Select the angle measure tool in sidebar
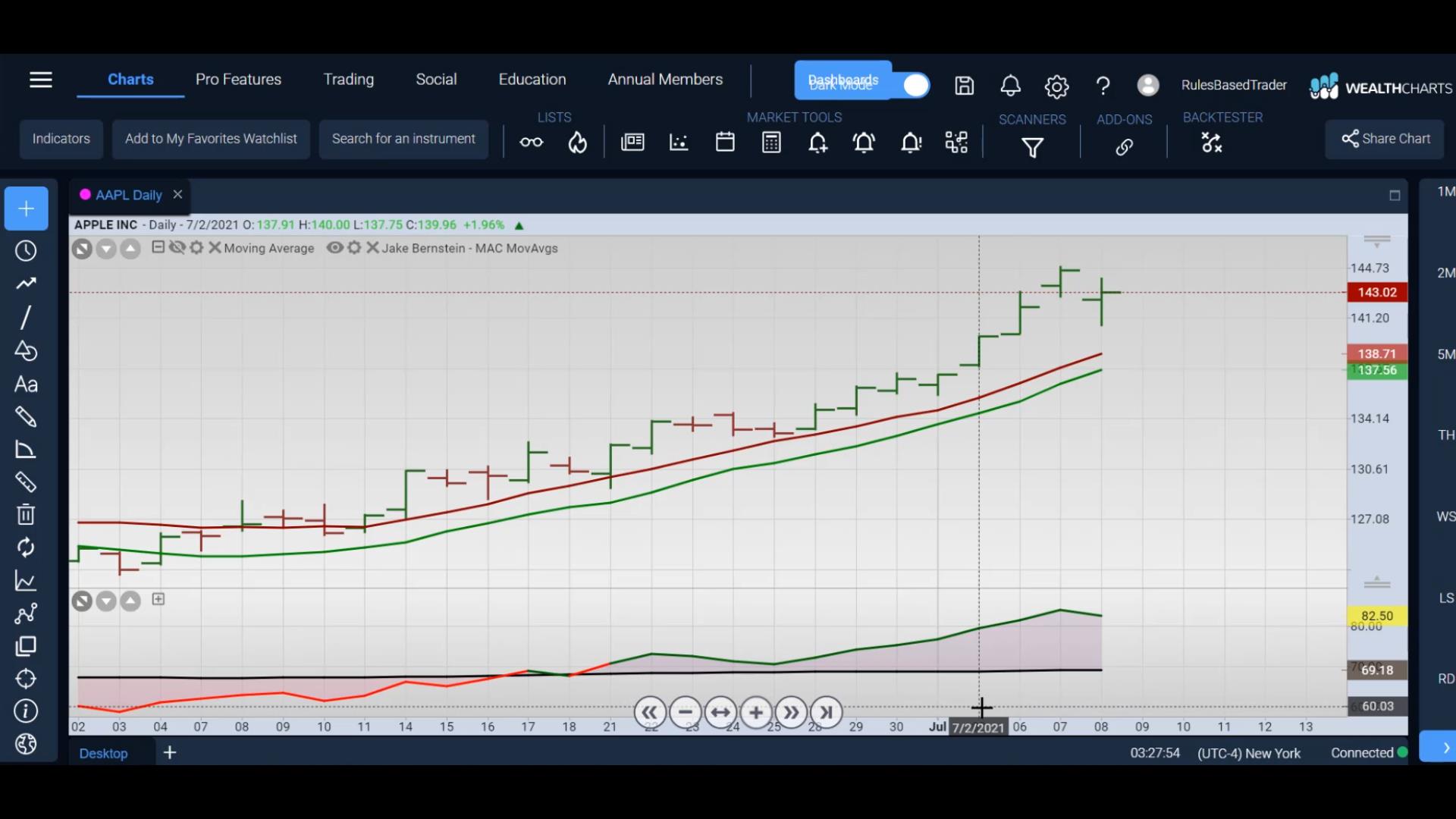This screenshot has height=819, width=1456. 26,450
